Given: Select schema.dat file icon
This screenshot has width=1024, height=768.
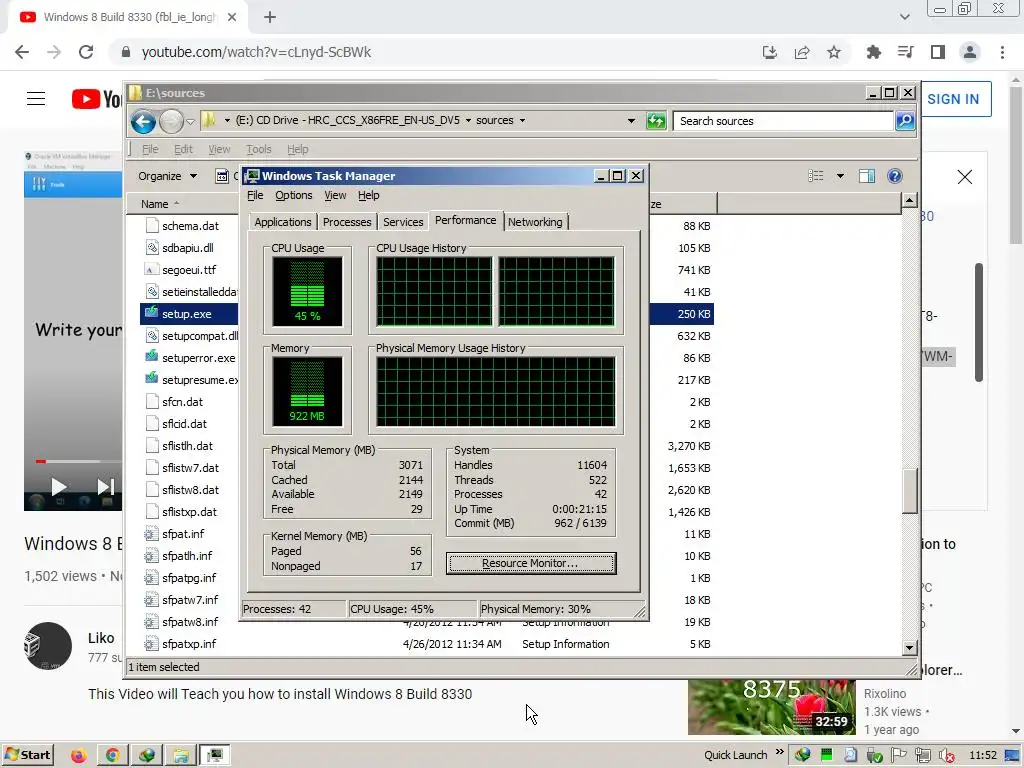Looking at the screenshot, I should point(152,226).
